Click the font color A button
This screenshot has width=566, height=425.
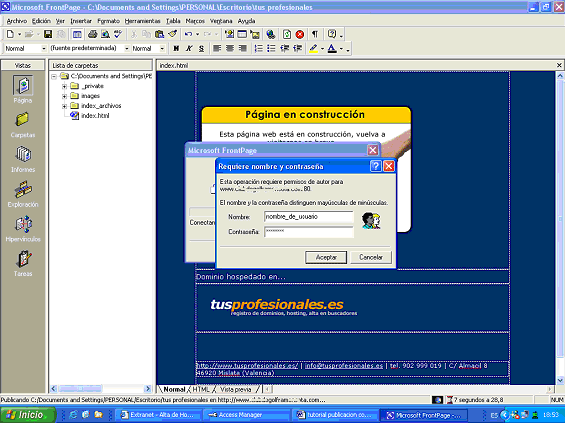pyautogui.click(x=332, y=48)
